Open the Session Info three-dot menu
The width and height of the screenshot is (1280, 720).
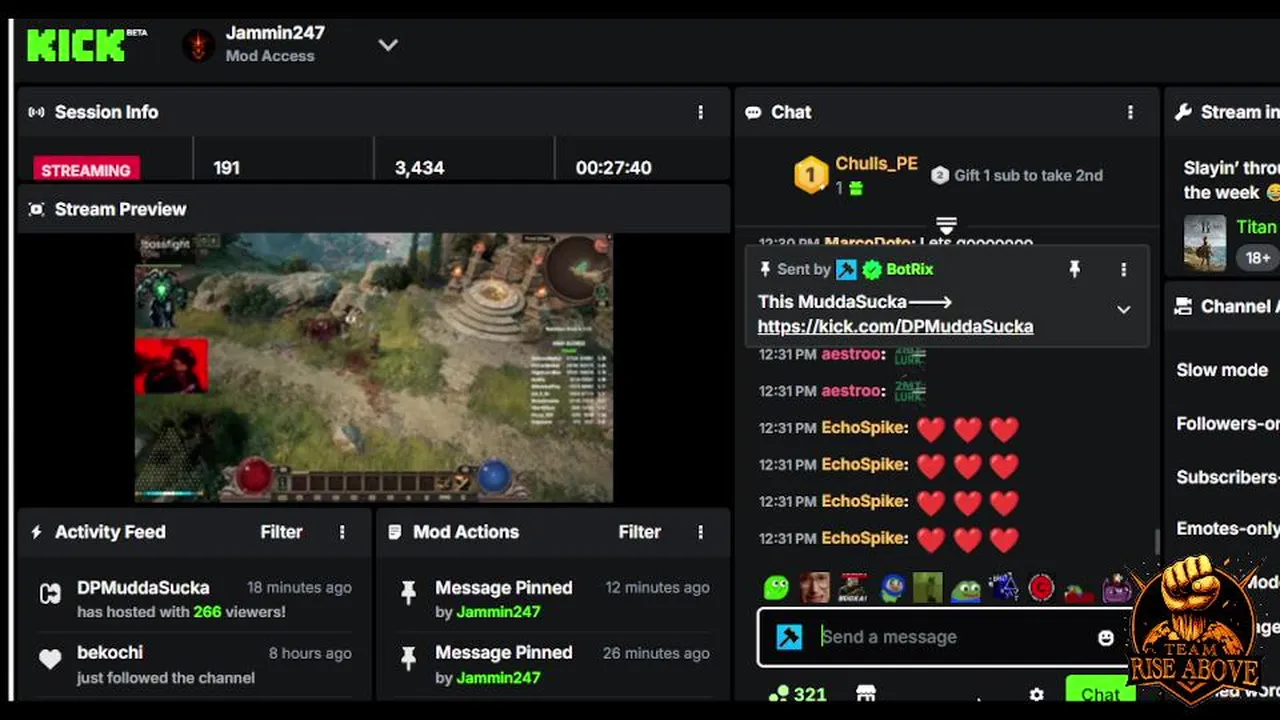(x=700, y=112)
